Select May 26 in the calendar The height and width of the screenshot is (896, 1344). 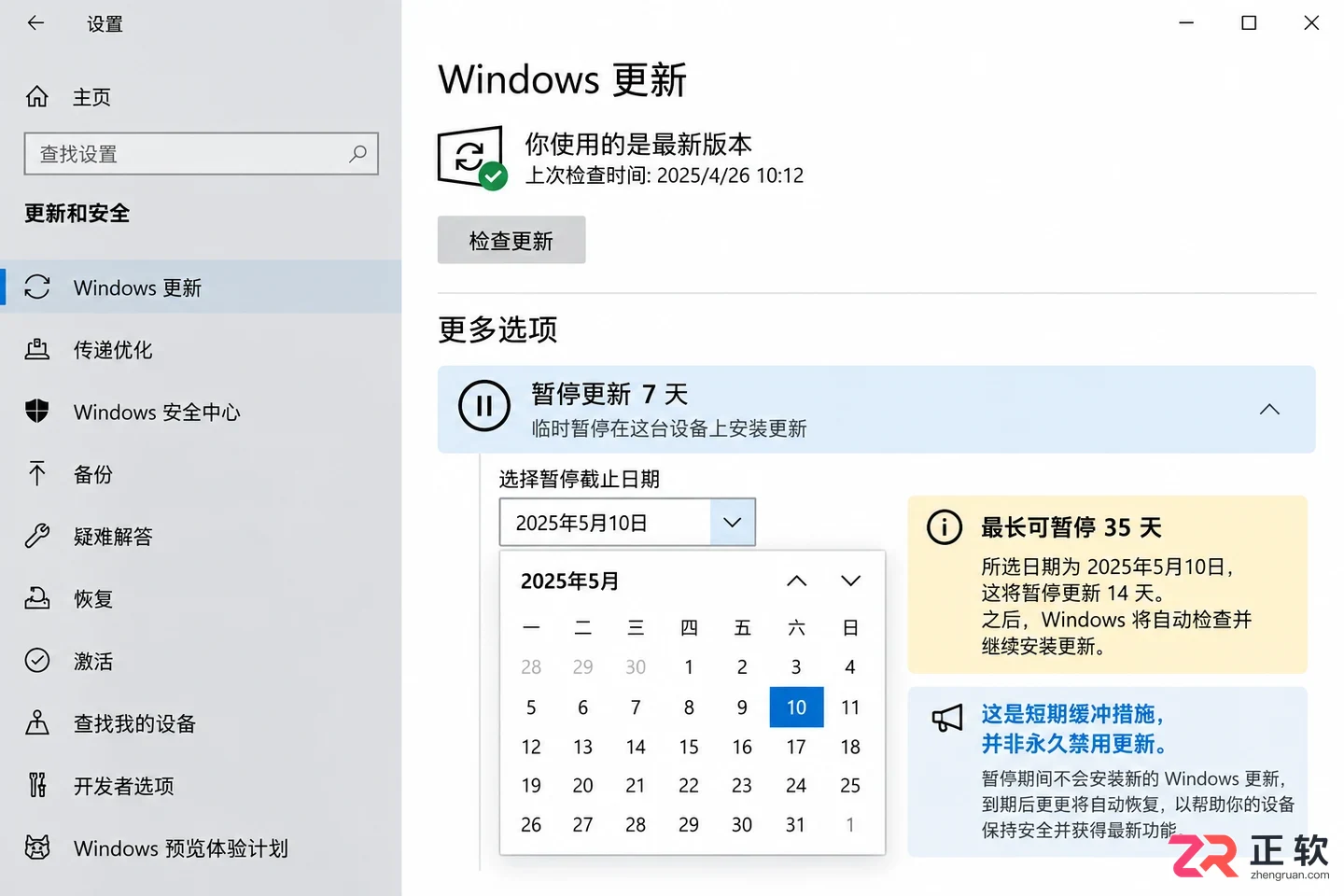pyautogui.click(x=531, y=824)
